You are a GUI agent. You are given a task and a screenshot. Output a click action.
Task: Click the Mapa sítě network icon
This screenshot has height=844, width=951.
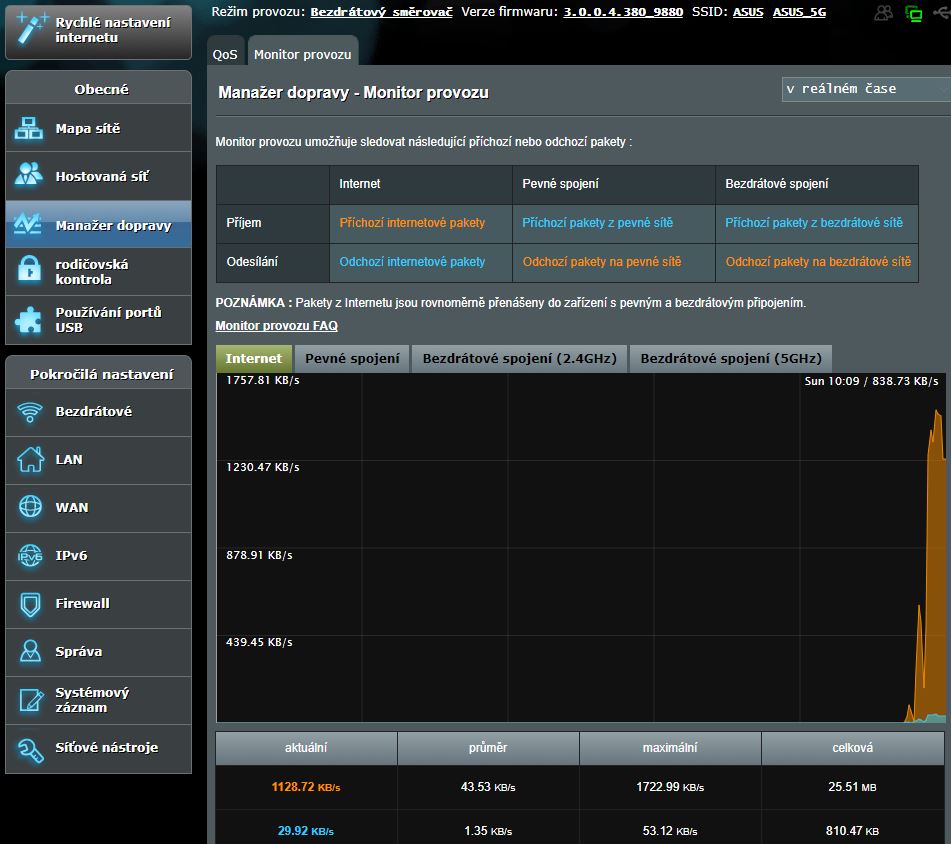point(29,128)
